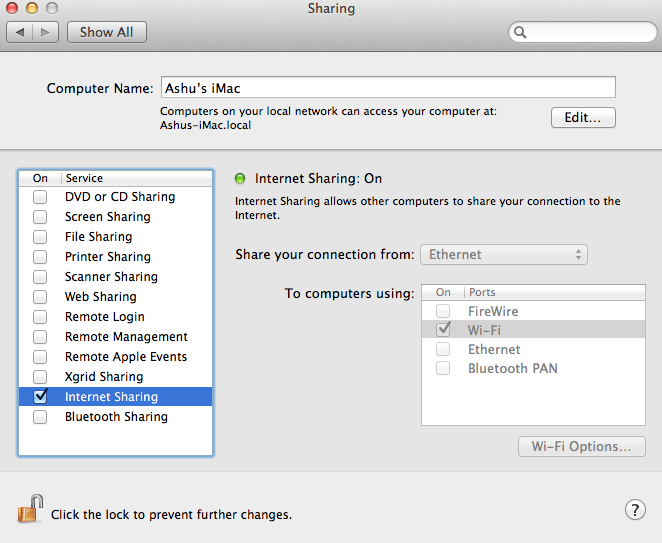This screenshot has width=662, height=543.
Task: Open help with the question mark button
Action: [x=635, y=510]
